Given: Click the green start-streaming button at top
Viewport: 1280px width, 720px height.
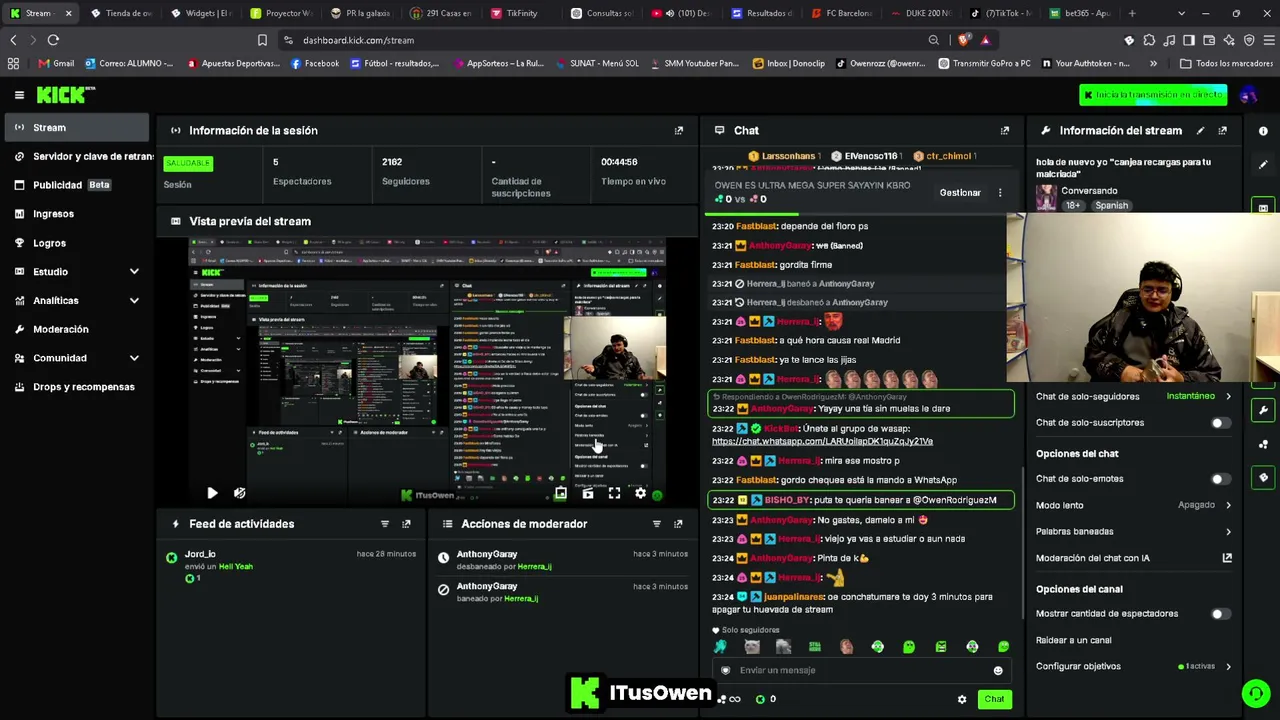Looking at the screenshot, I should pyautogui.click(x=1154, y=95).
